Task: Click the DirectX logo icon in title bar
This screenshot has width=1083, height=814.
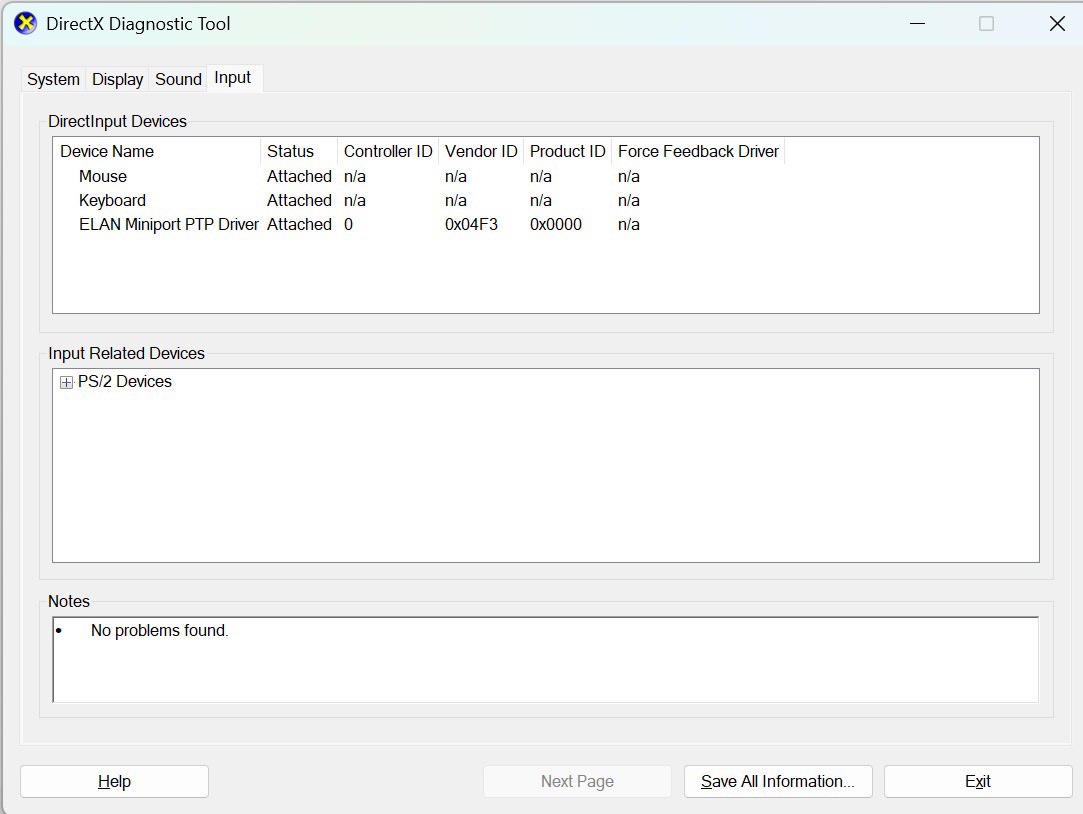Action: pyautogui.click(x=25, y=23)
